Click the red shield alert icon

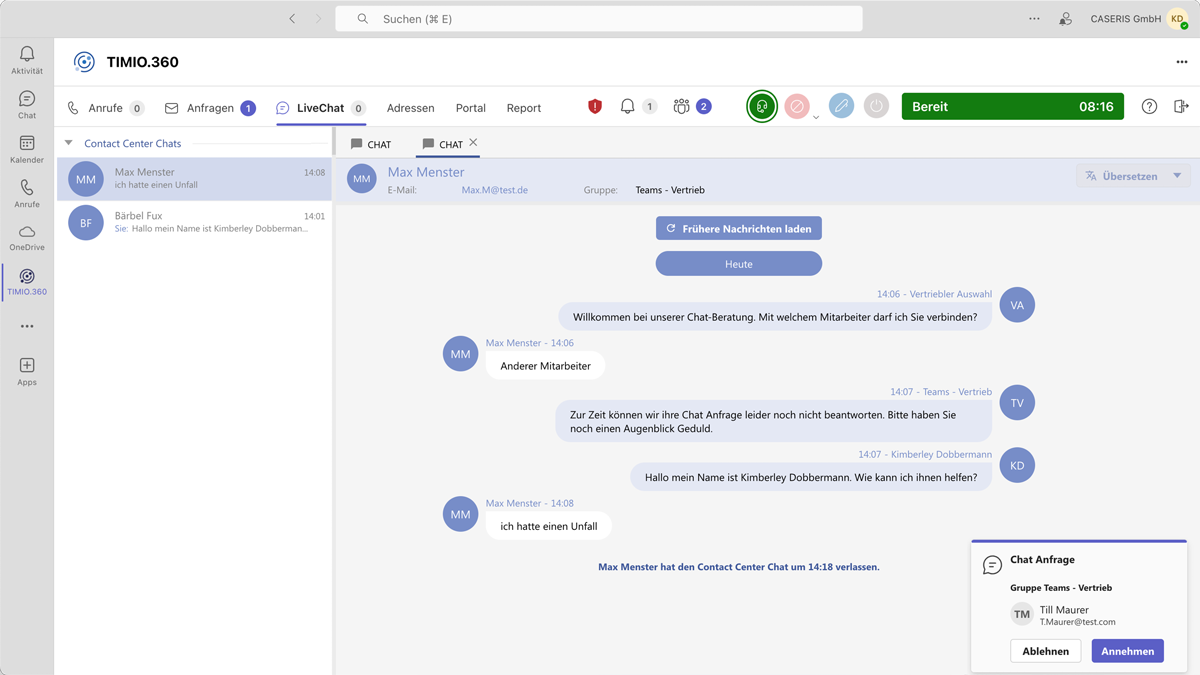(595, 106)
